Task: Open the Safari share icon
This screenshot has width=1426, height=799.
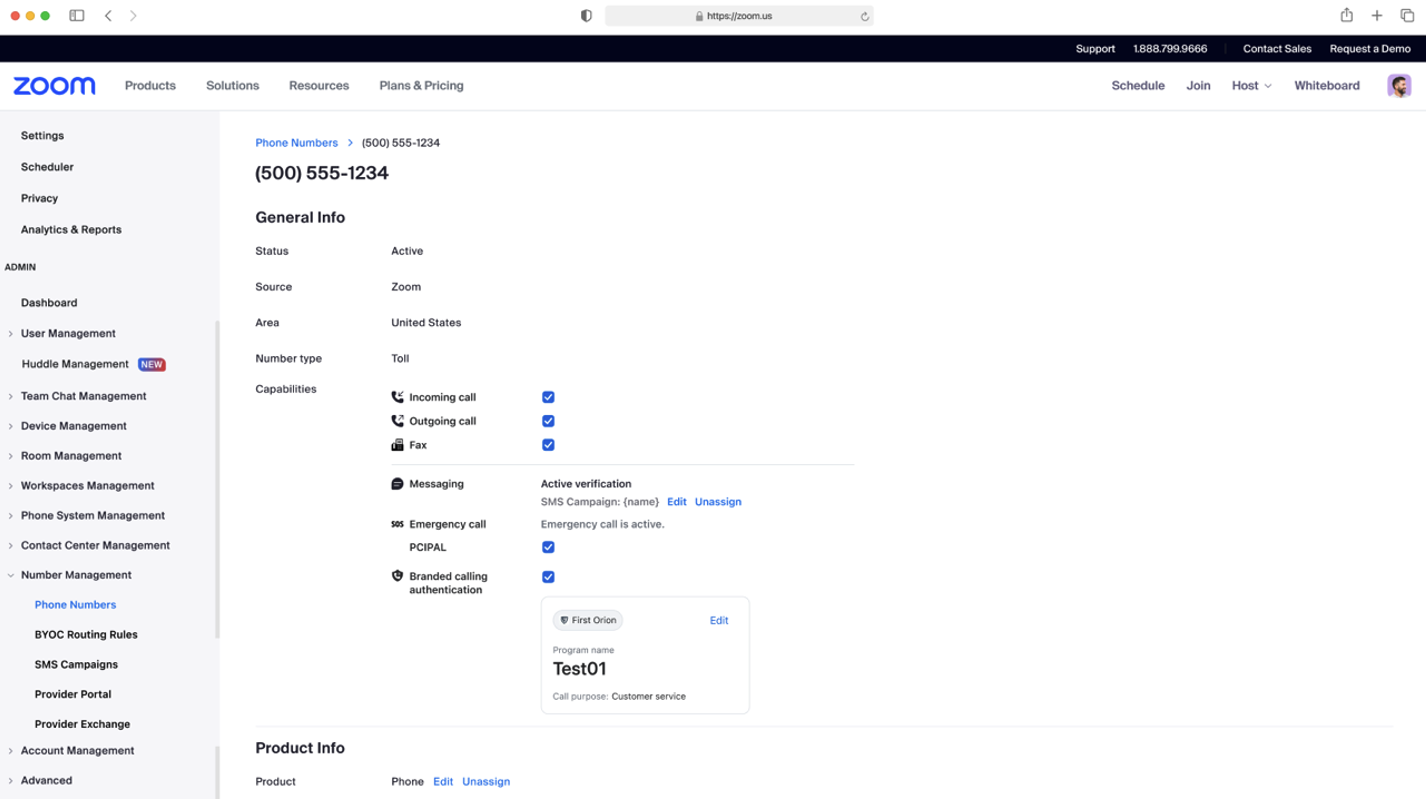Action: pos(1347,15)
